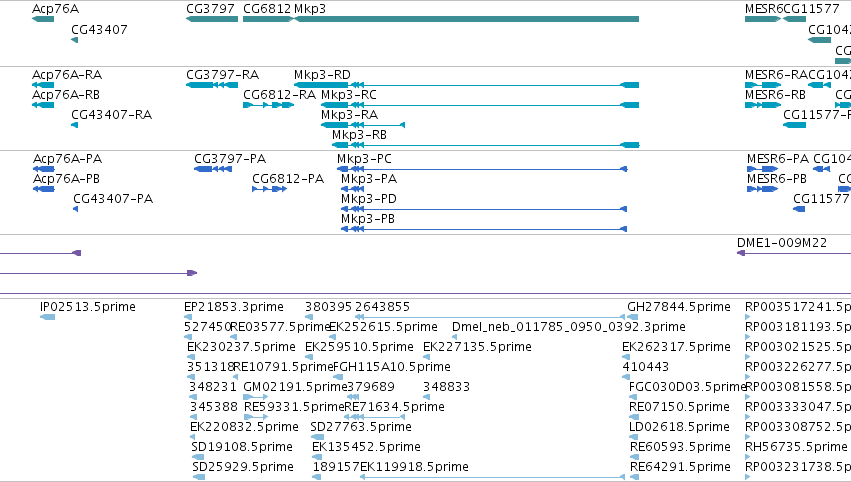The height and width of the screenshot is (482, 851).
Task: Click the 345388 feature
Action: [193, 417]
